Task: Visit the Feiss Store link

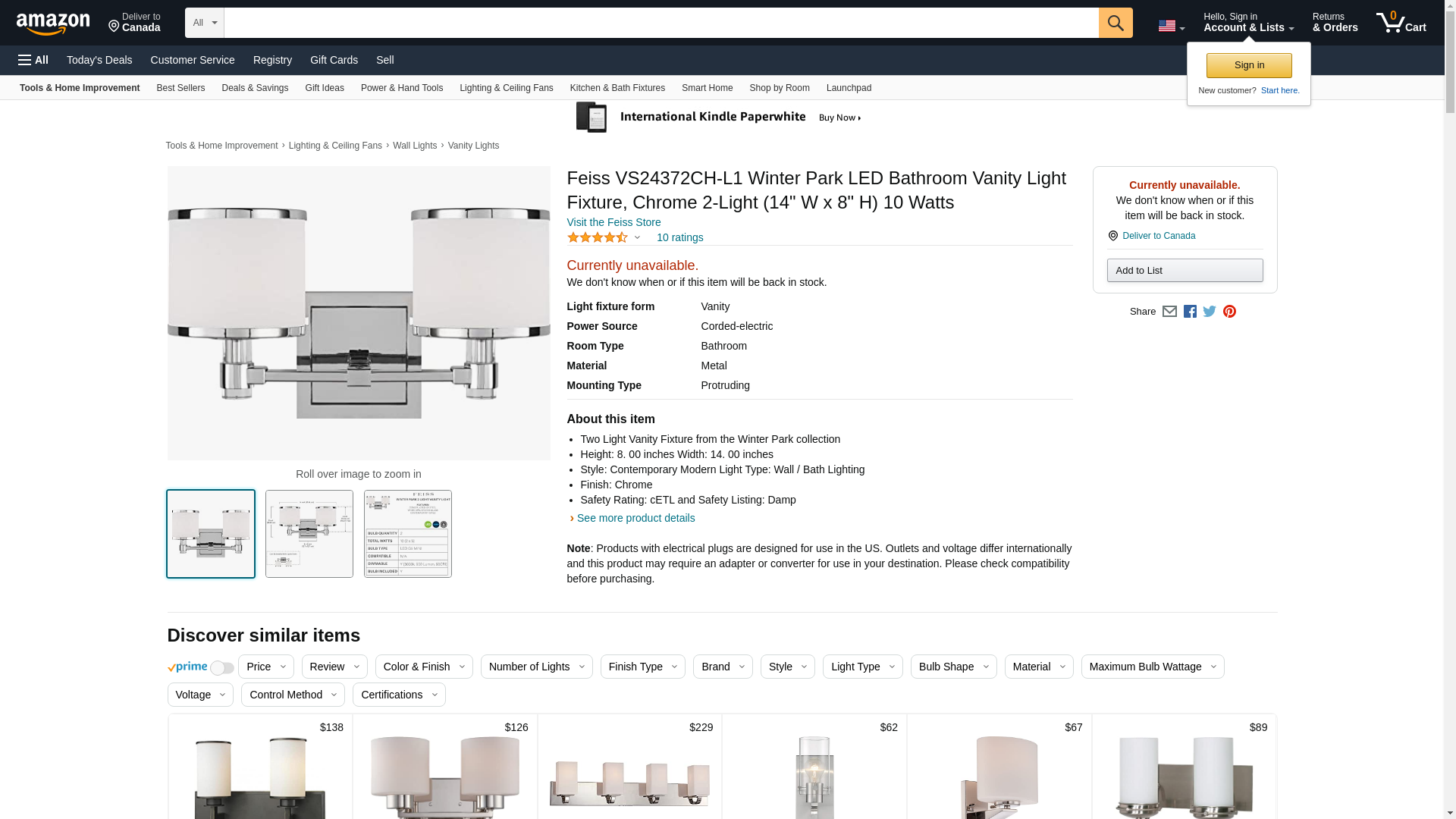Action: point(613,222)
